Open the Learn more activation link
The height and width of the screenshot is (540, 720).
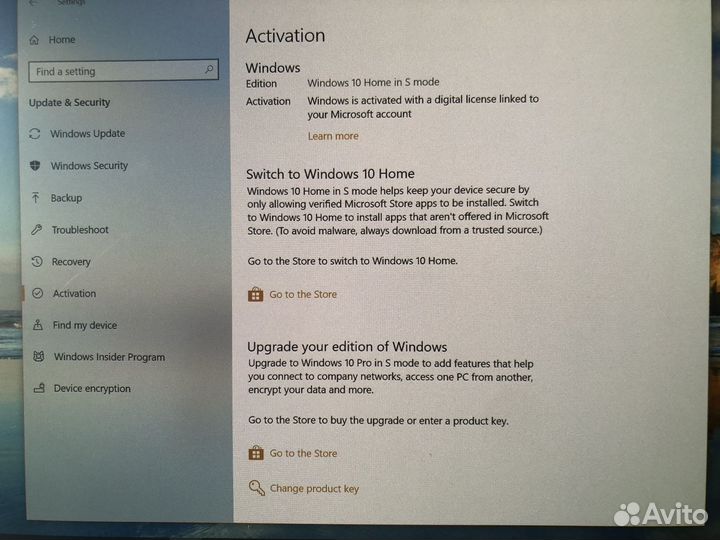(x=332, y=136)
